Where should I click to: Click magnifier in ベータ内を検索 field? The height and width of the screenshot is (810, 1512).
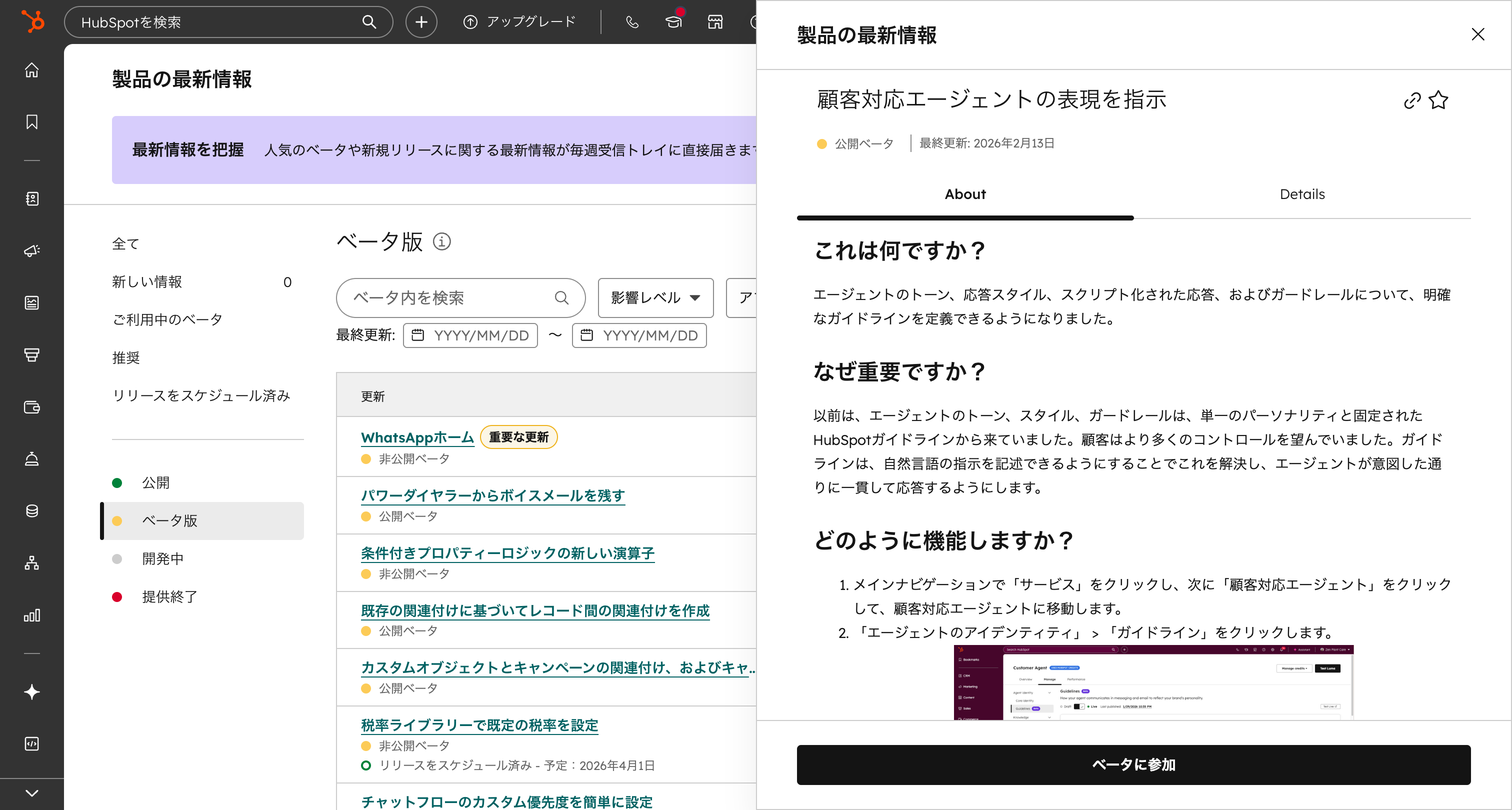coord(561,297)
